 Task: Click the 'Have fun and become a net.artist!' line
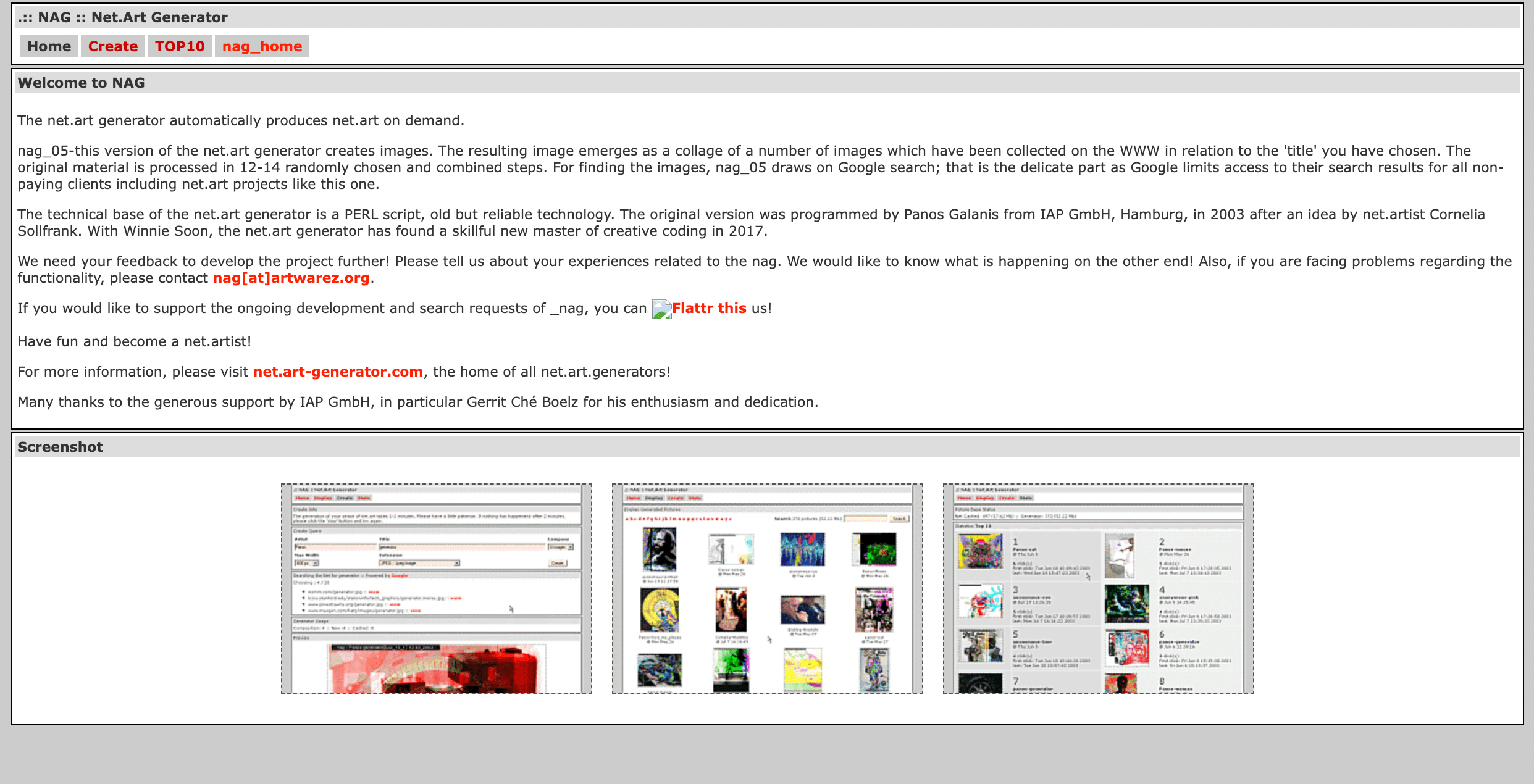click(134, 341)
